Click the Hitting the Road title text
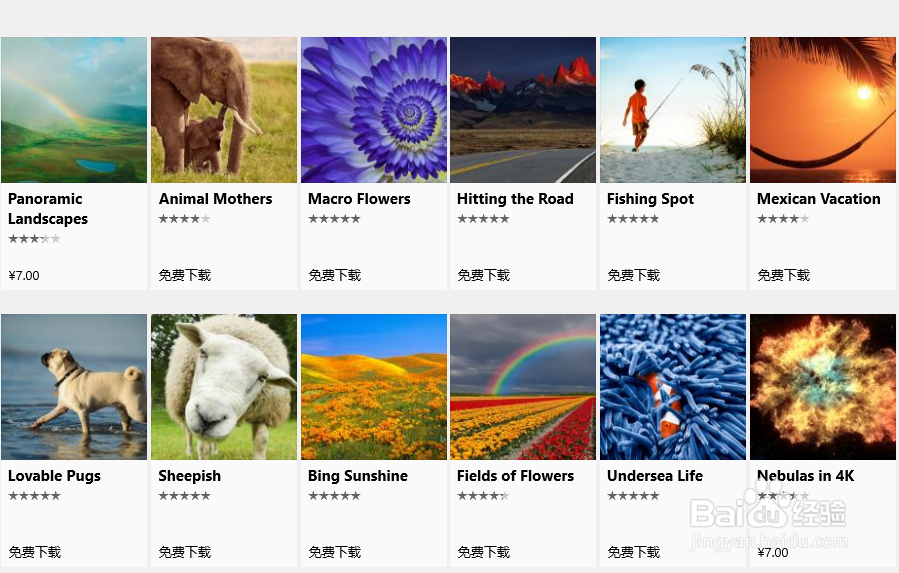 [x=515, y=199]
